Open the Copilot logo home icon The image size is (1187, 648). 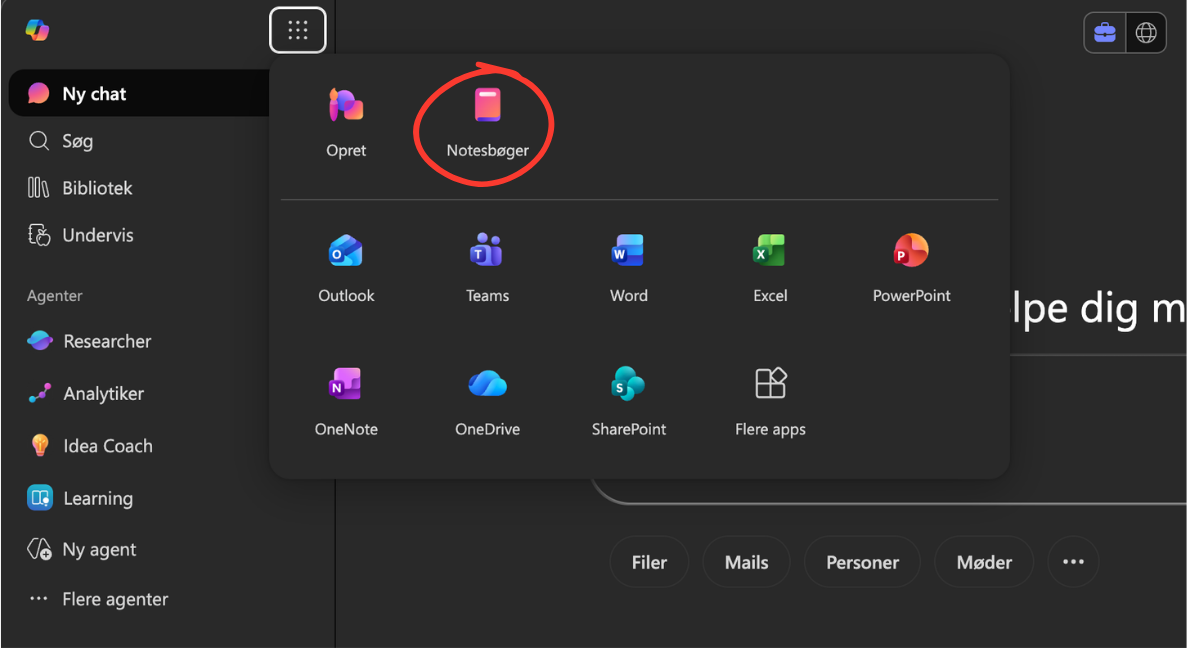click(x=37, y=30)
